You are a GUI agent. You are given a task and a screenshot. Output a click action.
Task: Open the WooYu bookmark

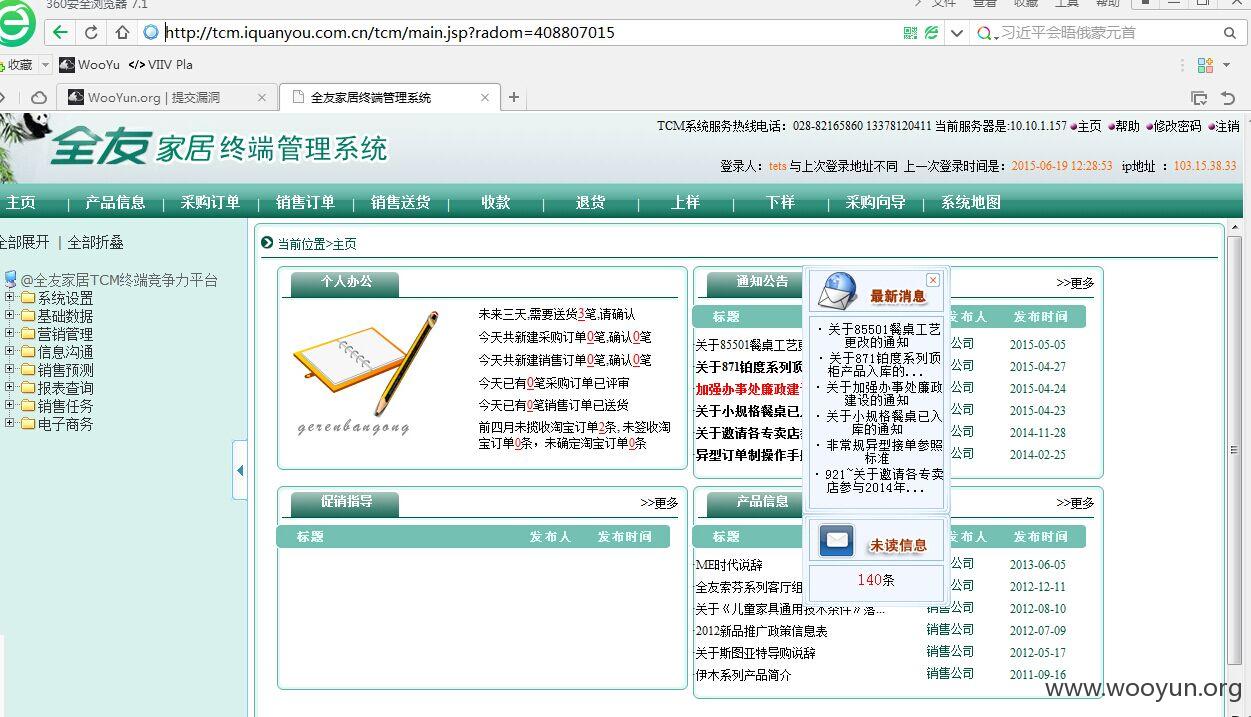pyautogui.click(x=89, y=65)
